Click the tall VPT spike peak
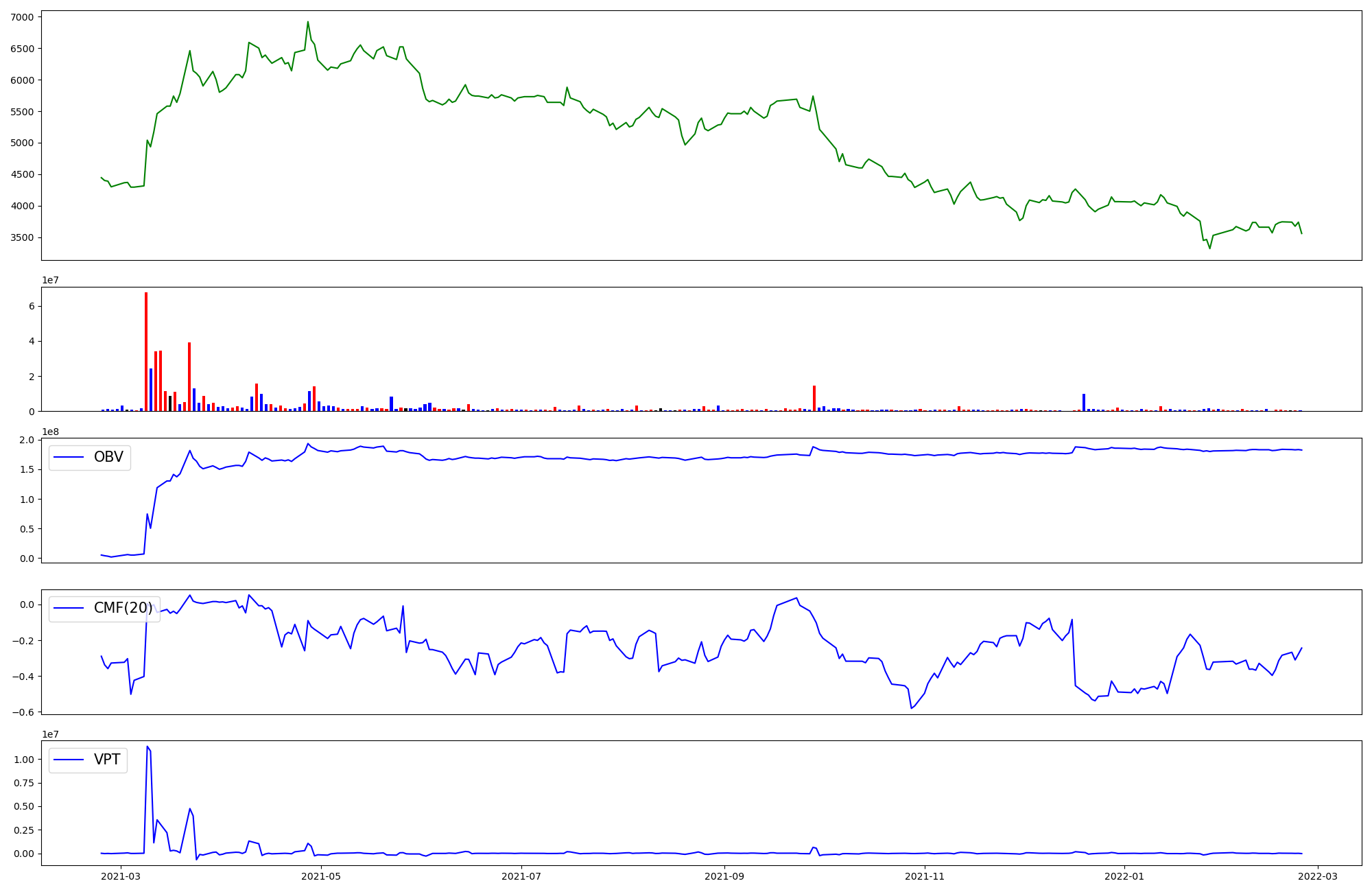The height and width of the screenshot is (892, 1372). pos(147,747)
